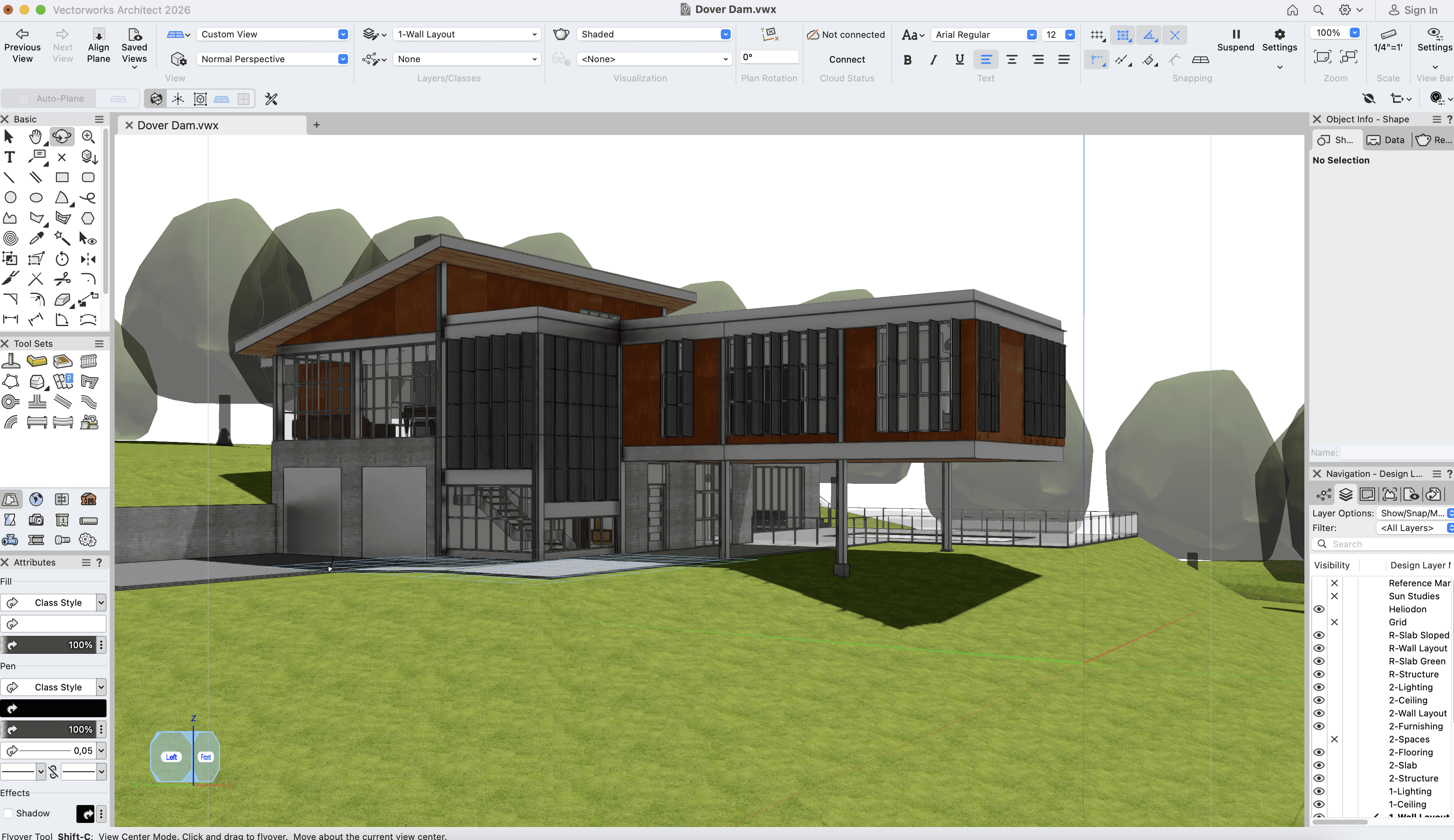
Task: Enable the Shadow checkbox
Action: [x=9, y=813]
